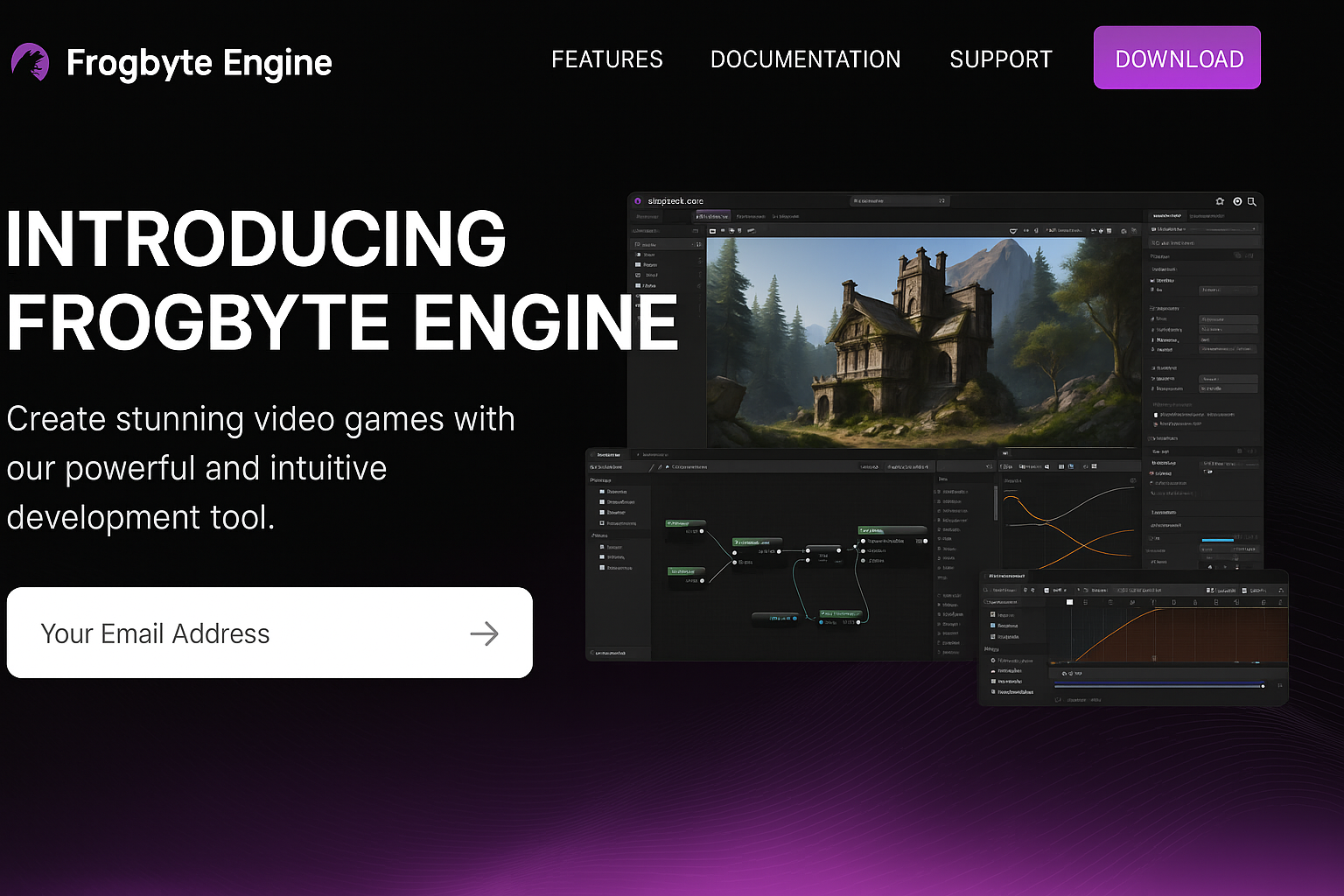The width and height of the screenshot is (1344, 896).
Task: Click the purple app icon in the editor title bar
Action: [x=638, y=201]
